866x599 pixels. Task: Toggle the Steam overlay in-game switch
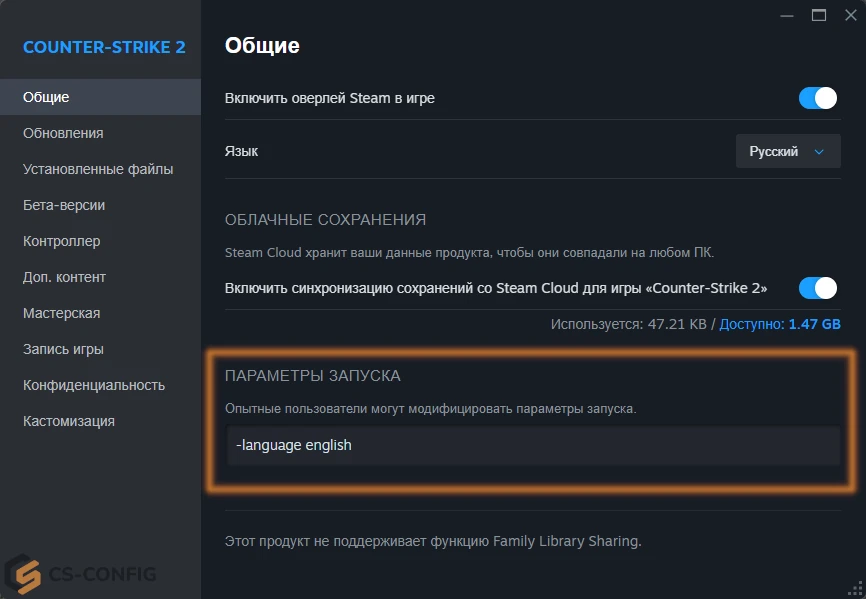(x=817, y=98)
